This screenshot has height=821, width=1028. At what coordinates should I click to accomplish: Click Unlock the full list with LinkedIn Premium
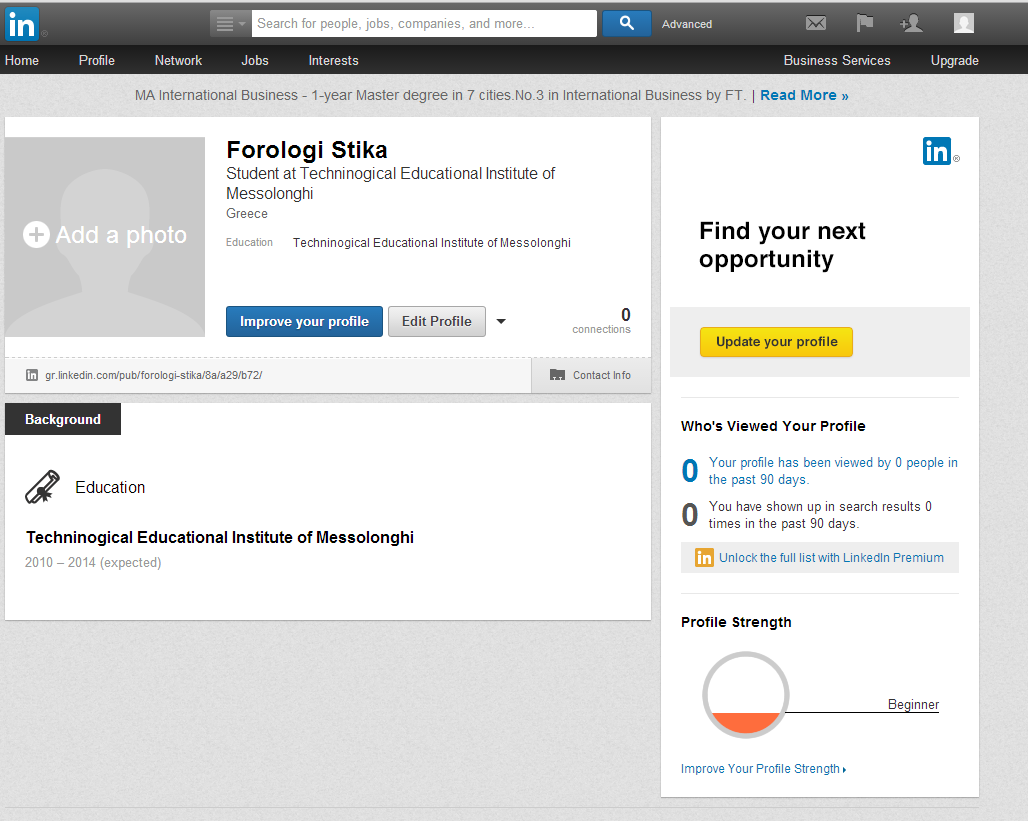click(x=831, y=557)
